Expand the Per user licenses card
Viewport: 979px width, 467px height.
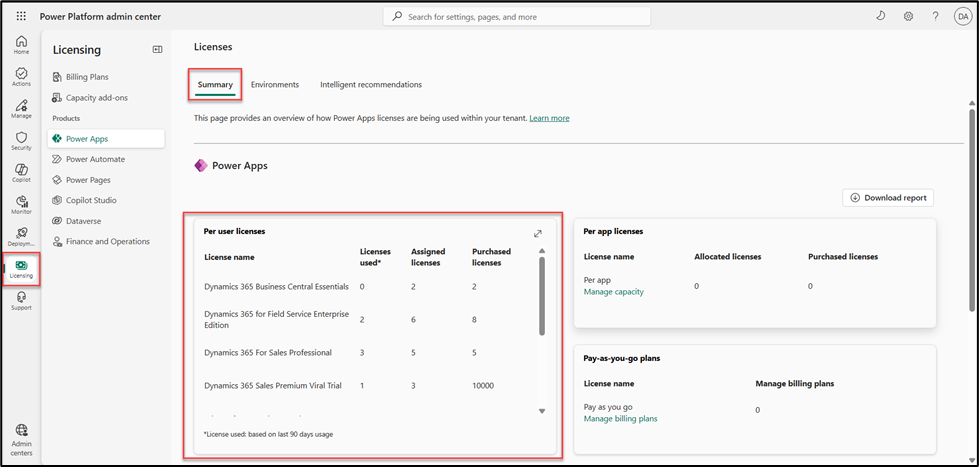538,234
